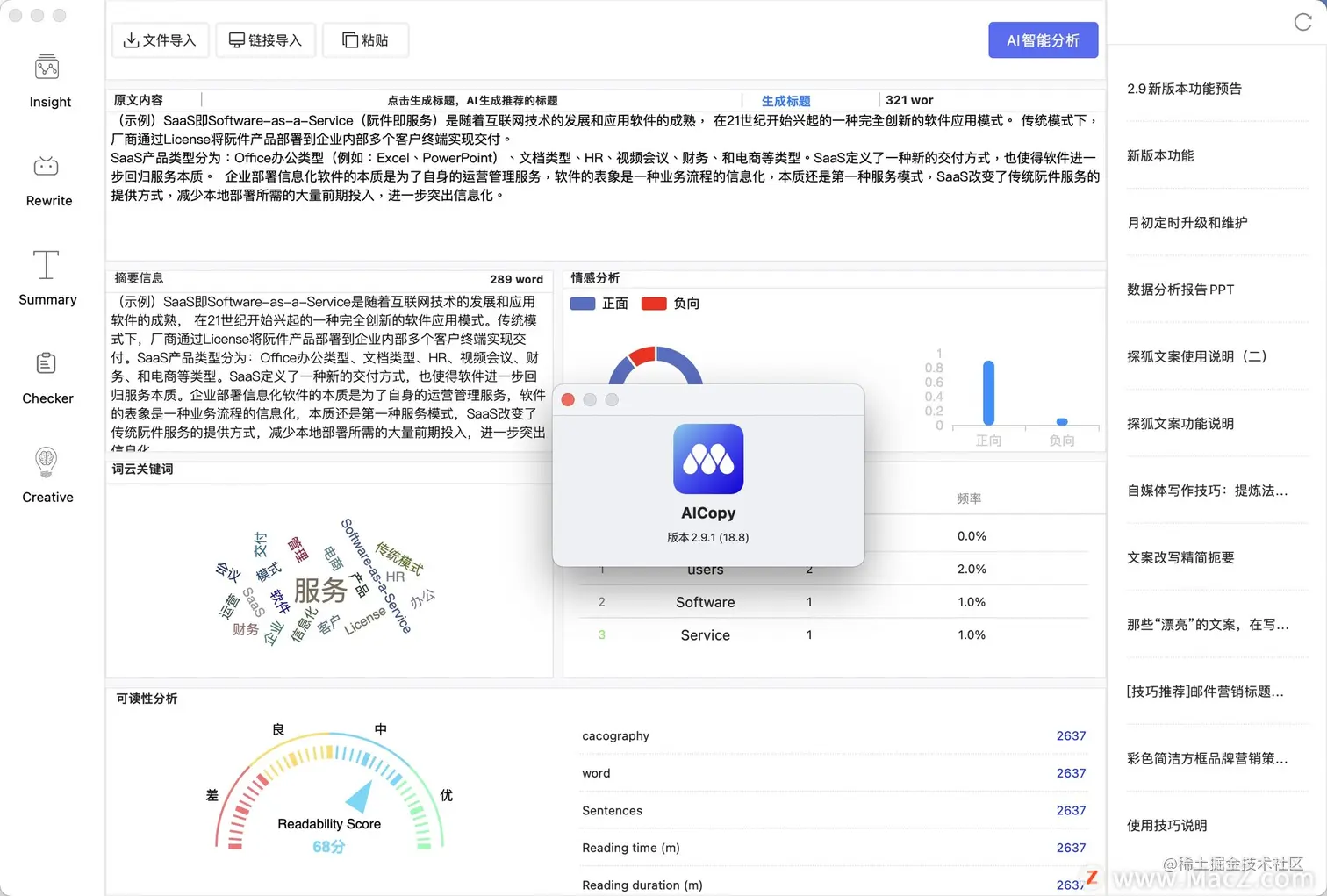Click the 321 wor word count label
Image resolution: width=1327 pixels, height=896 pixels.
pos(909,100)
